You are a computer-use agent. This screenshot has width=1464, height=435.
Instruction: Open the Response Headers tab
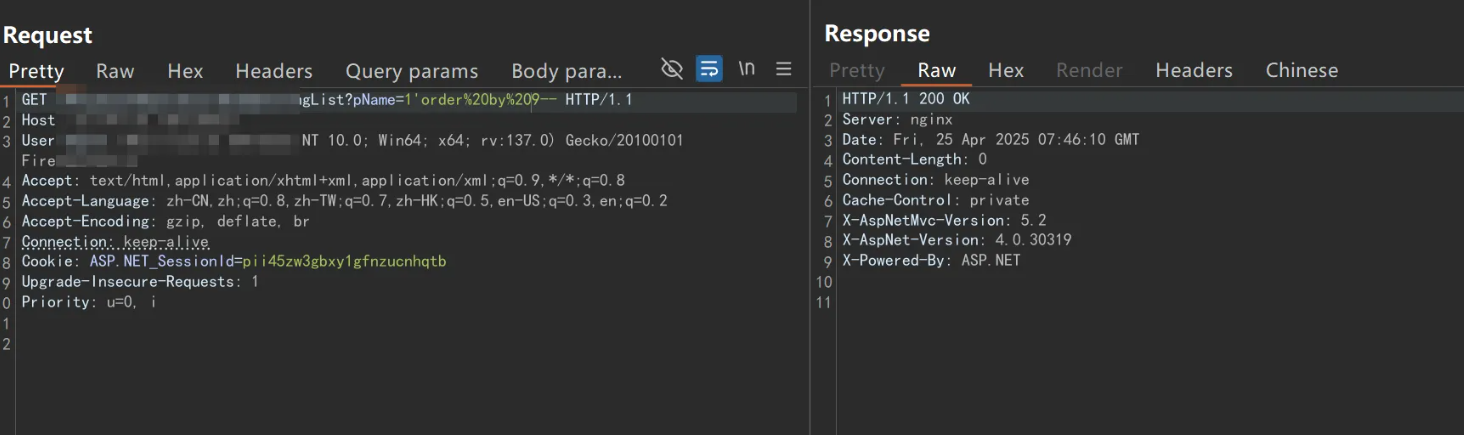pos(1194,70)
